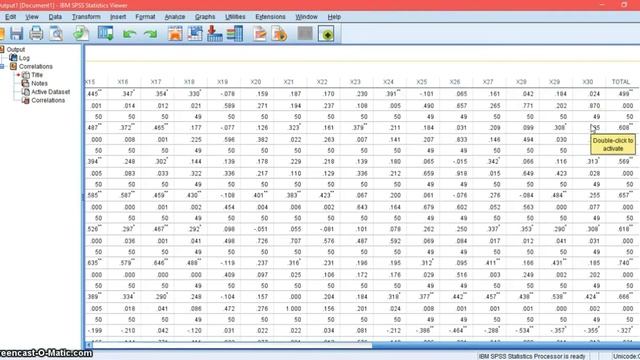Screen dimensions: 640x360
Task: Print the output using the printer icon
Action: [36, 33]
